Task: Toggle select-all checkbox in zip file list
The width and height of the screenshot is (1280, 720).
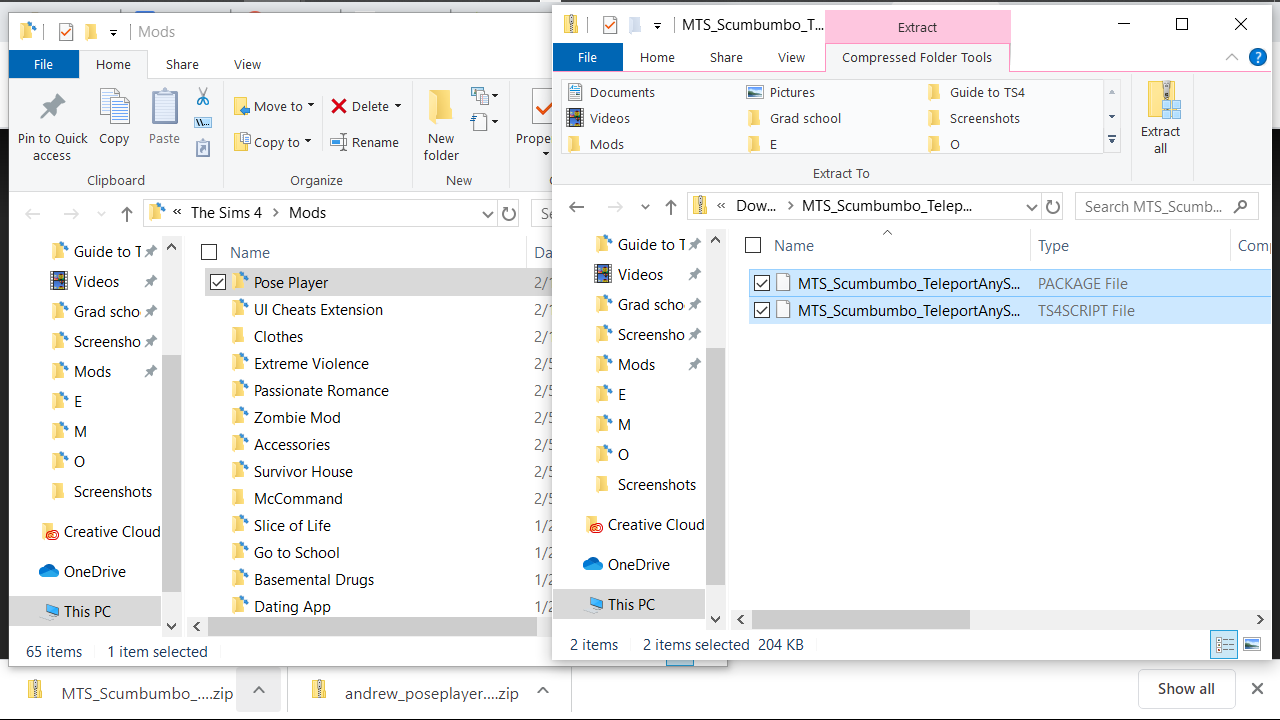Action: (x=753, y=245)
